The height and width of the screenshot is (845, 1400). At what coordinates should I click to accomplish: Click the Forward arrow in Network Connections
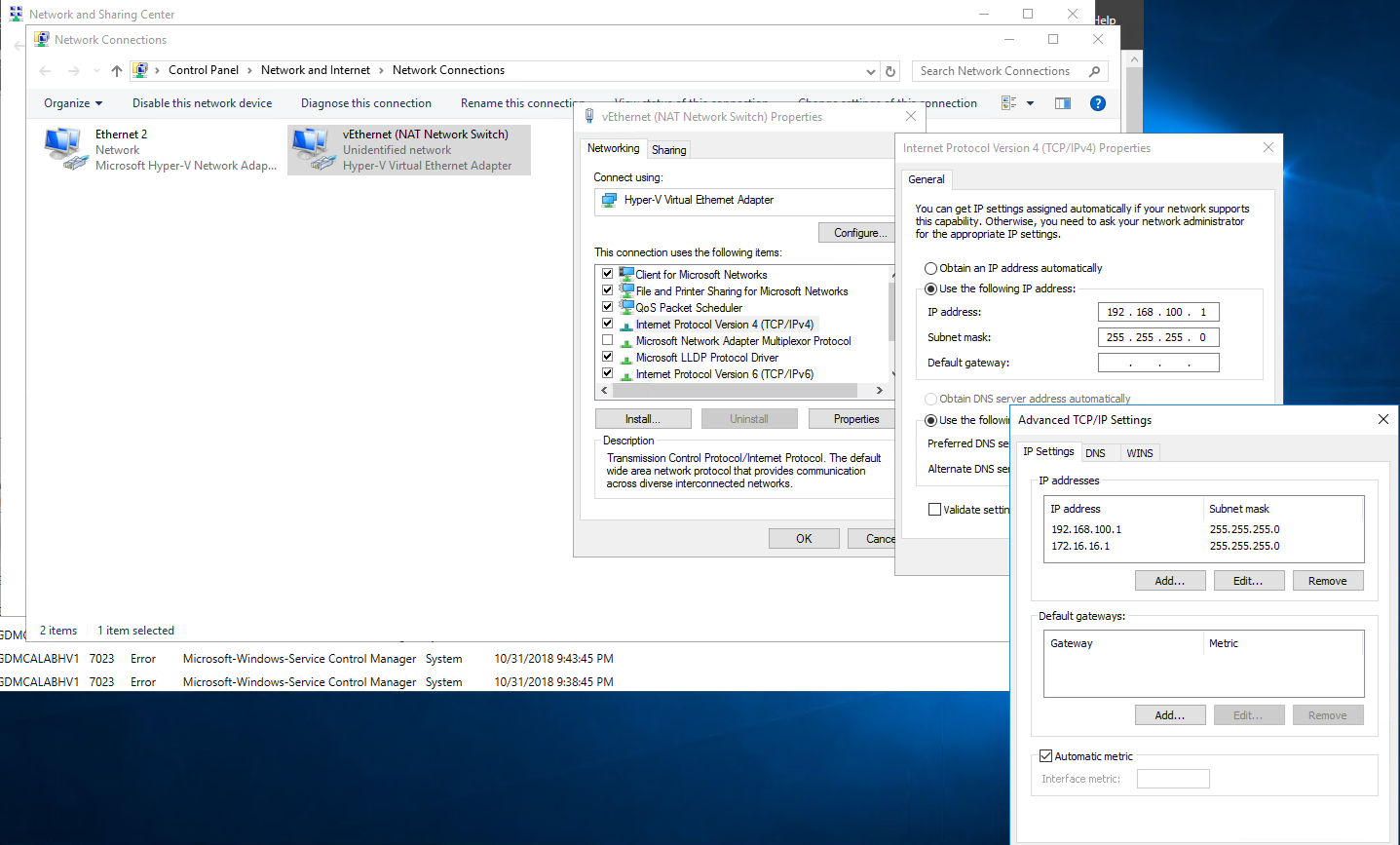coord(74,71)
